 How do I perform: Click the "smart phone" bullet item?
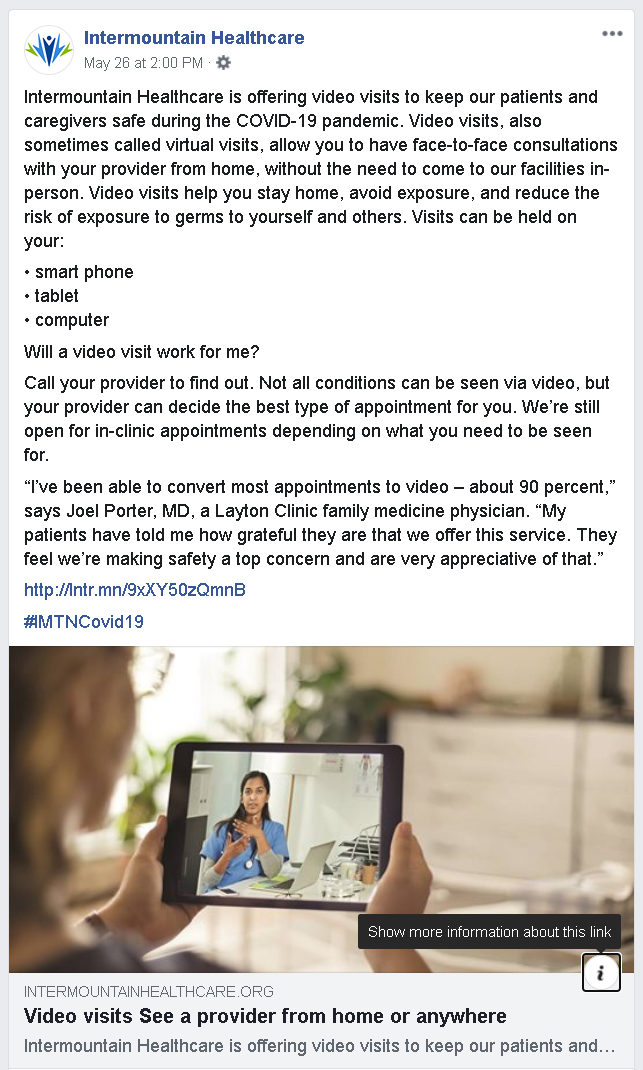[x=79, y=272]
